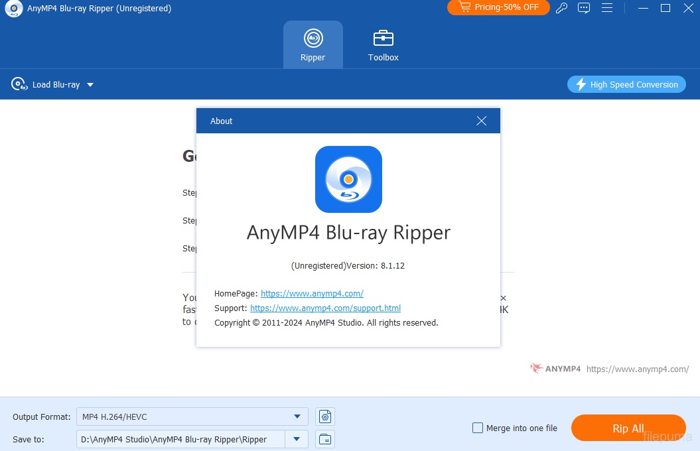Click the AnyMP4 Blu-ray Ripper title in About
This screenshot has width=700, height=451.
coord(348,233)
